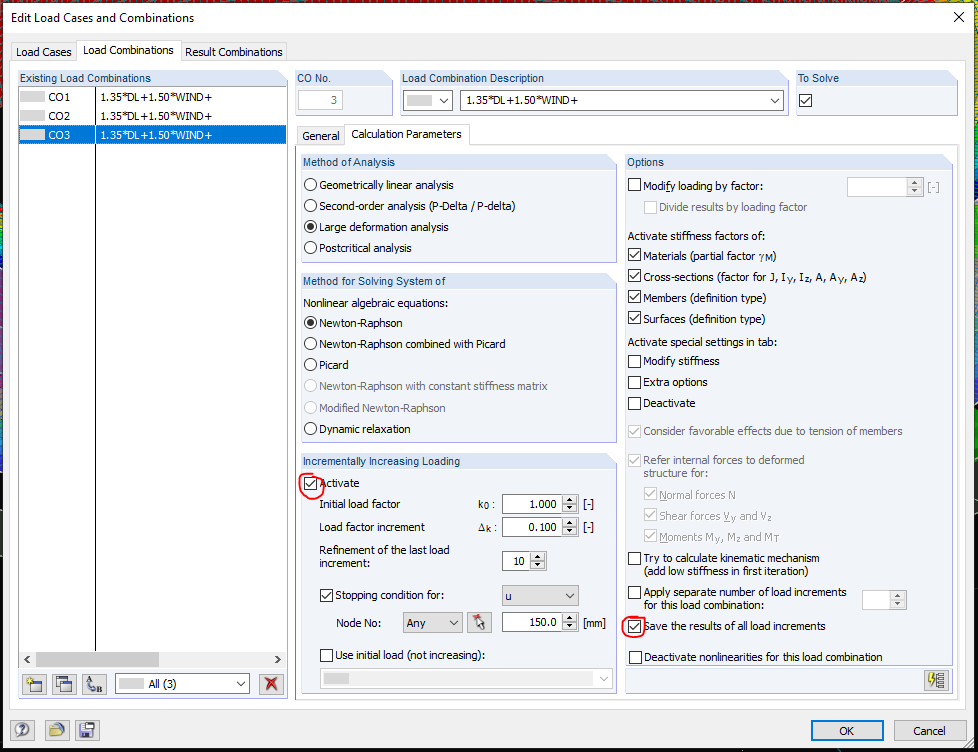Viewport: 978px width, 752px height.
Task: Pick node graphically next to Node No
Action: (x=479, y=622)
